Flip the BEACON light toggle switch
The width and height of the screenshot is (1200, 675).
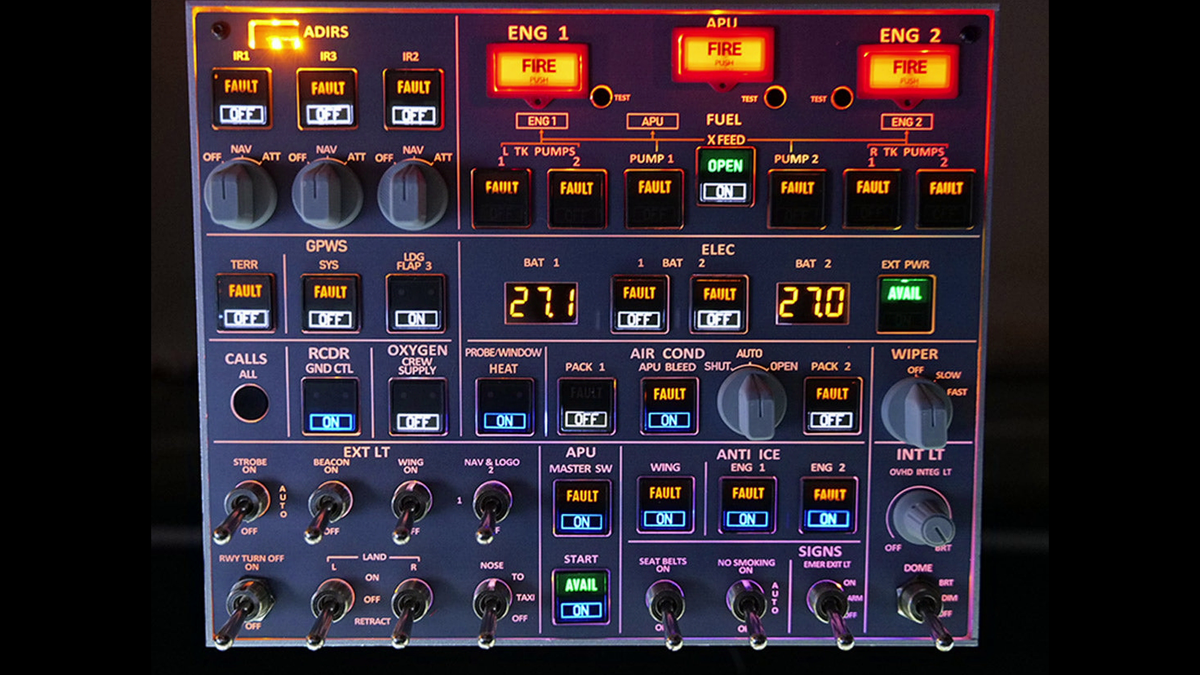[x=327, y=504]
